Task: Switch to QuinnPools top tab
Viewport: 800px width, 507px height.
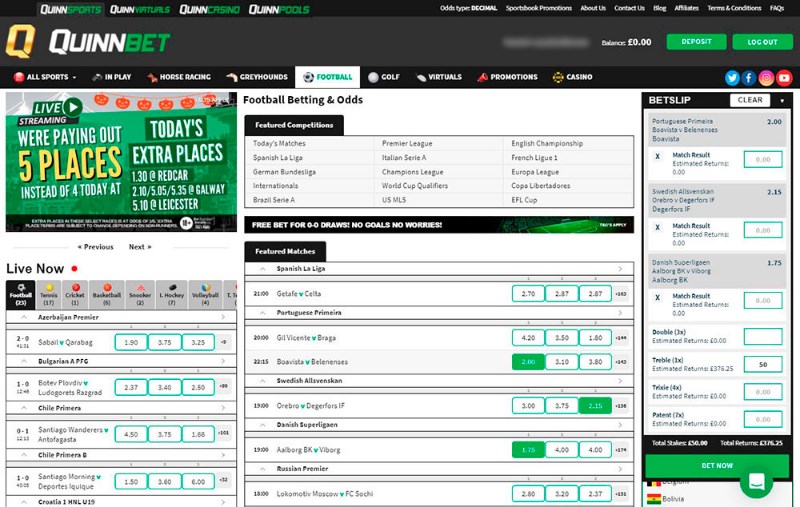Action: (x=279, y=9)
